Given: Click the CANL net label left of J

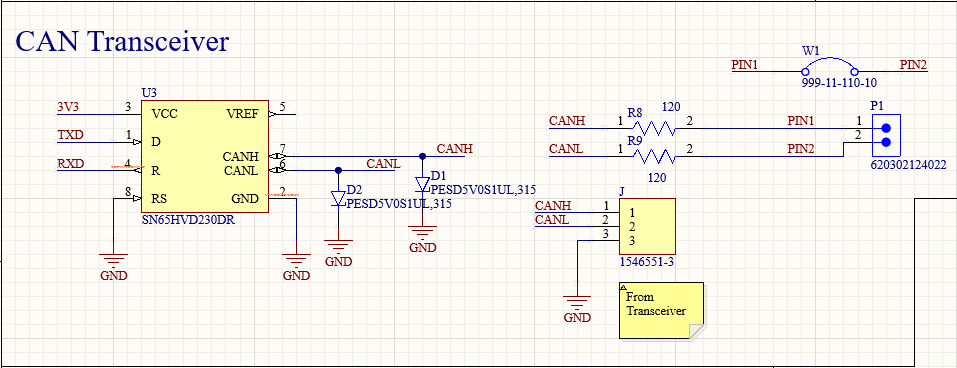Looking at the screenshot, I should 552,219.
